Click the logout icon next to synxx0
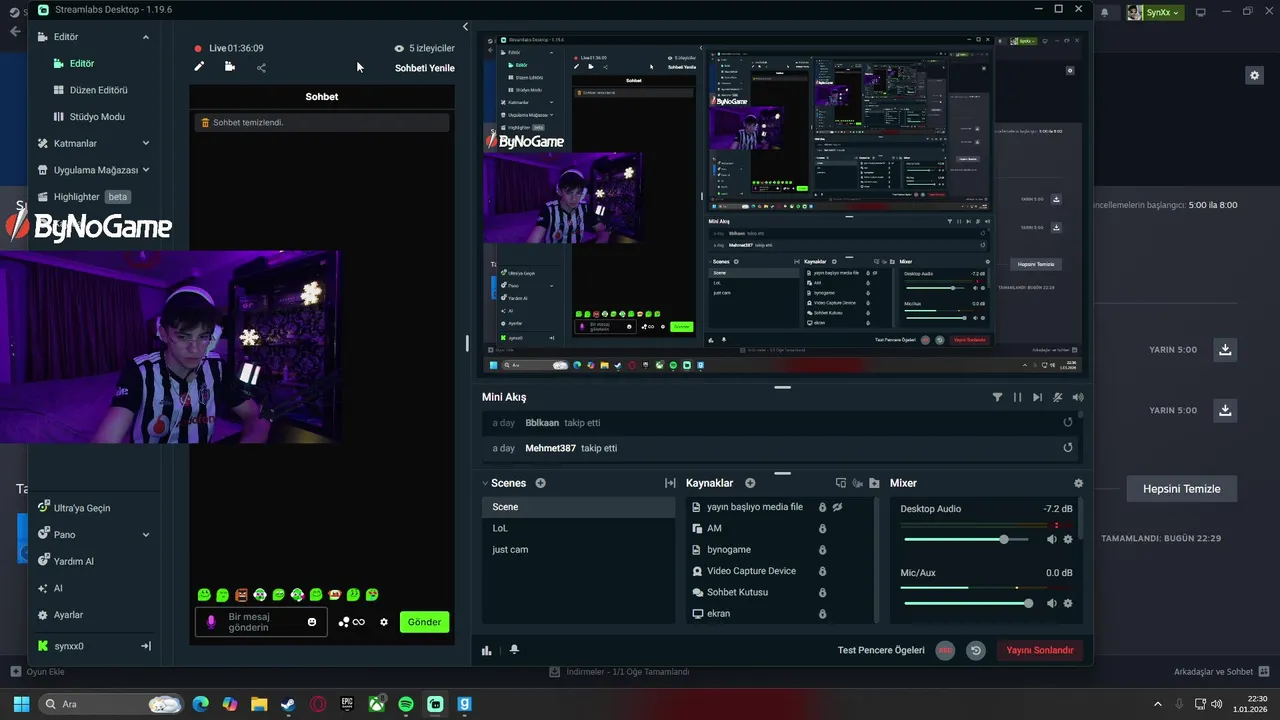Image resolution: width=1280 pixels, height=720 pixels. (x=146, y=646)
